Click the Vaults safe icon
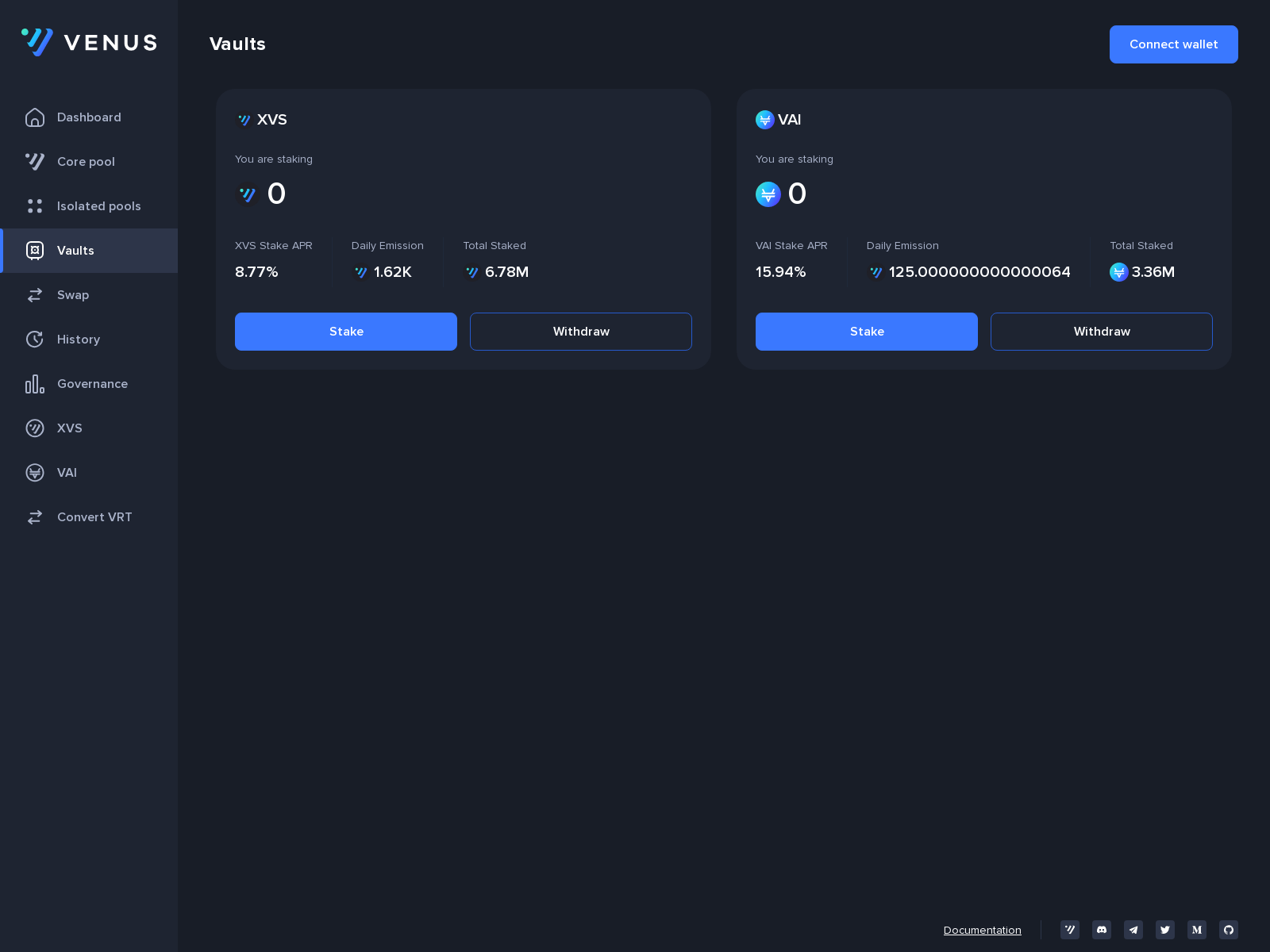The width and height of the screenshot is (1270, 952). pos(35,251)
